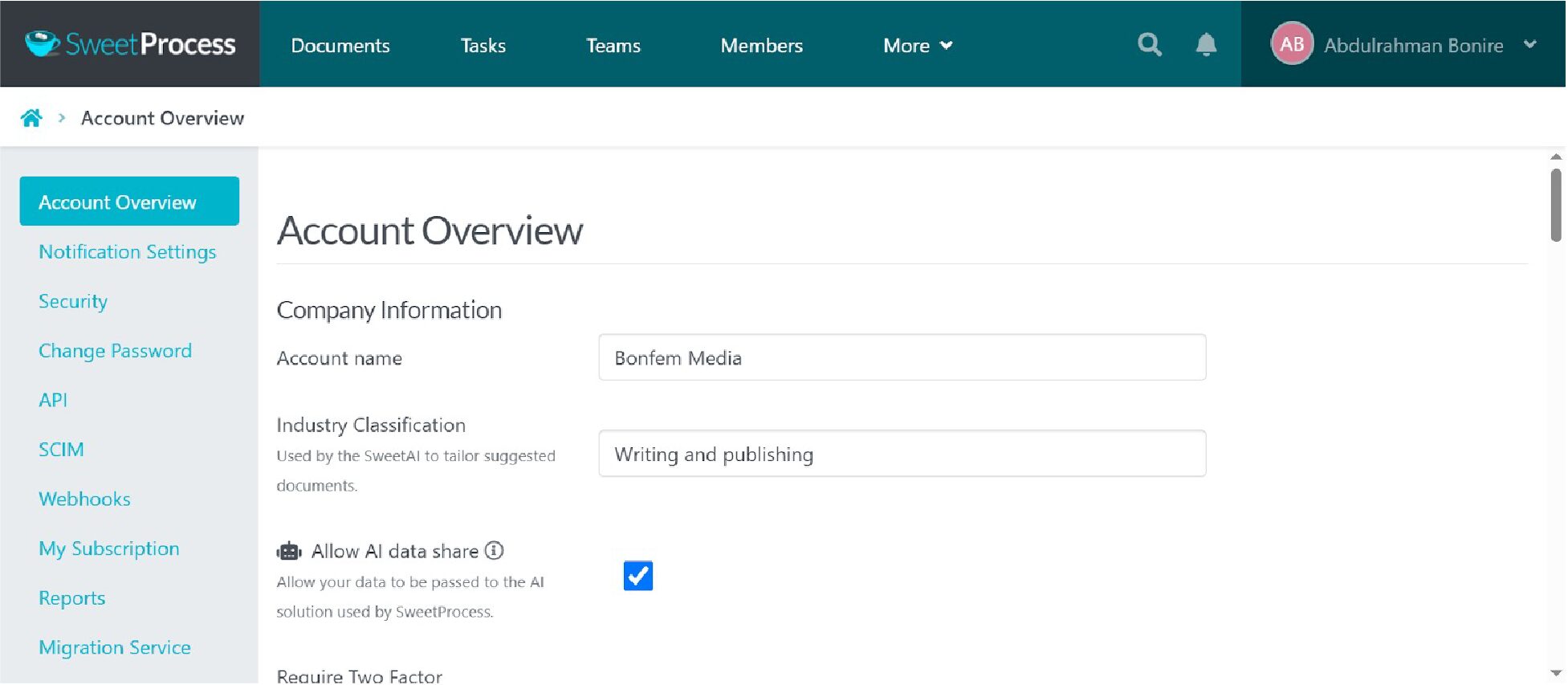Viewport: 1568px width, 685px height.
Task: Open the Webhooks page
Action: (x=84, y=499)
